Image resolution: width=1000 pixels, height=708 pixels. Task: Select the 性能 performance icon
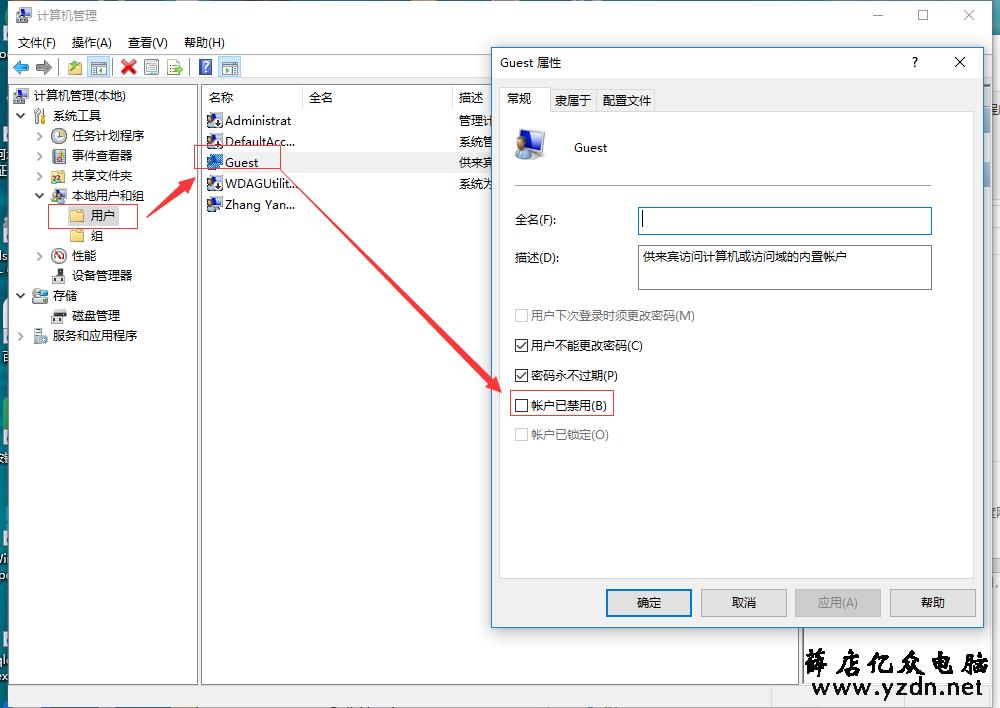point(59,256)
